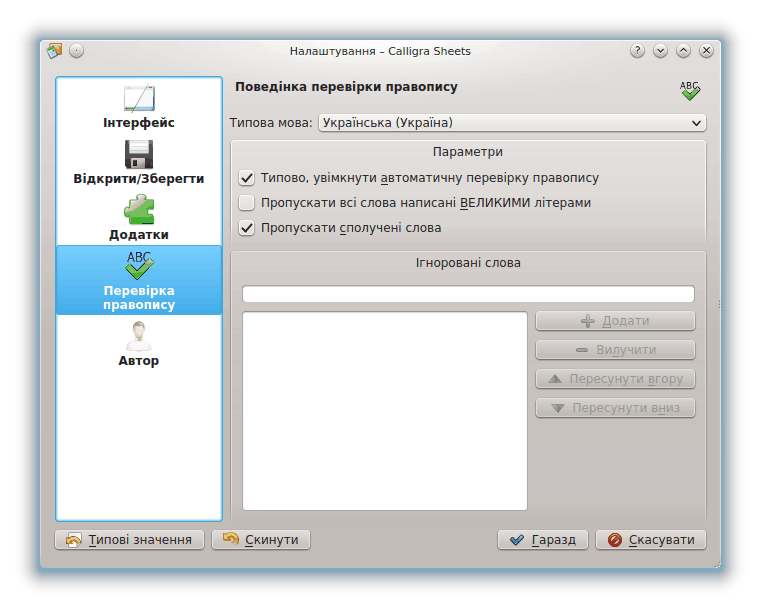Click the Типові значення defaults button
This screenshot has height=608, width=761.
130,540
